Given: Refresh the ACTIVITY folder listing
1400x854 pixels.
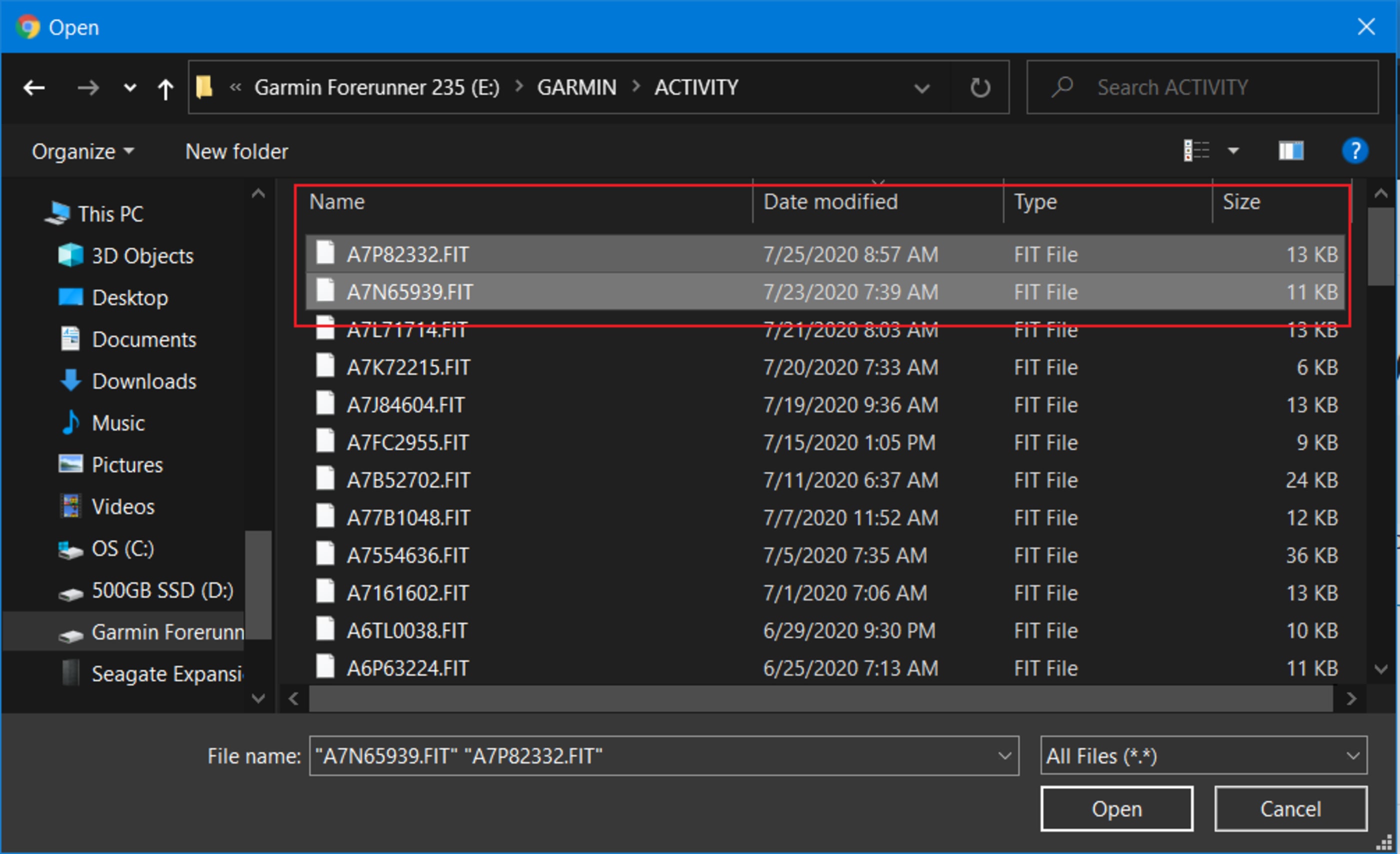Looking at the screenshot, I should (x=979, y=87).
